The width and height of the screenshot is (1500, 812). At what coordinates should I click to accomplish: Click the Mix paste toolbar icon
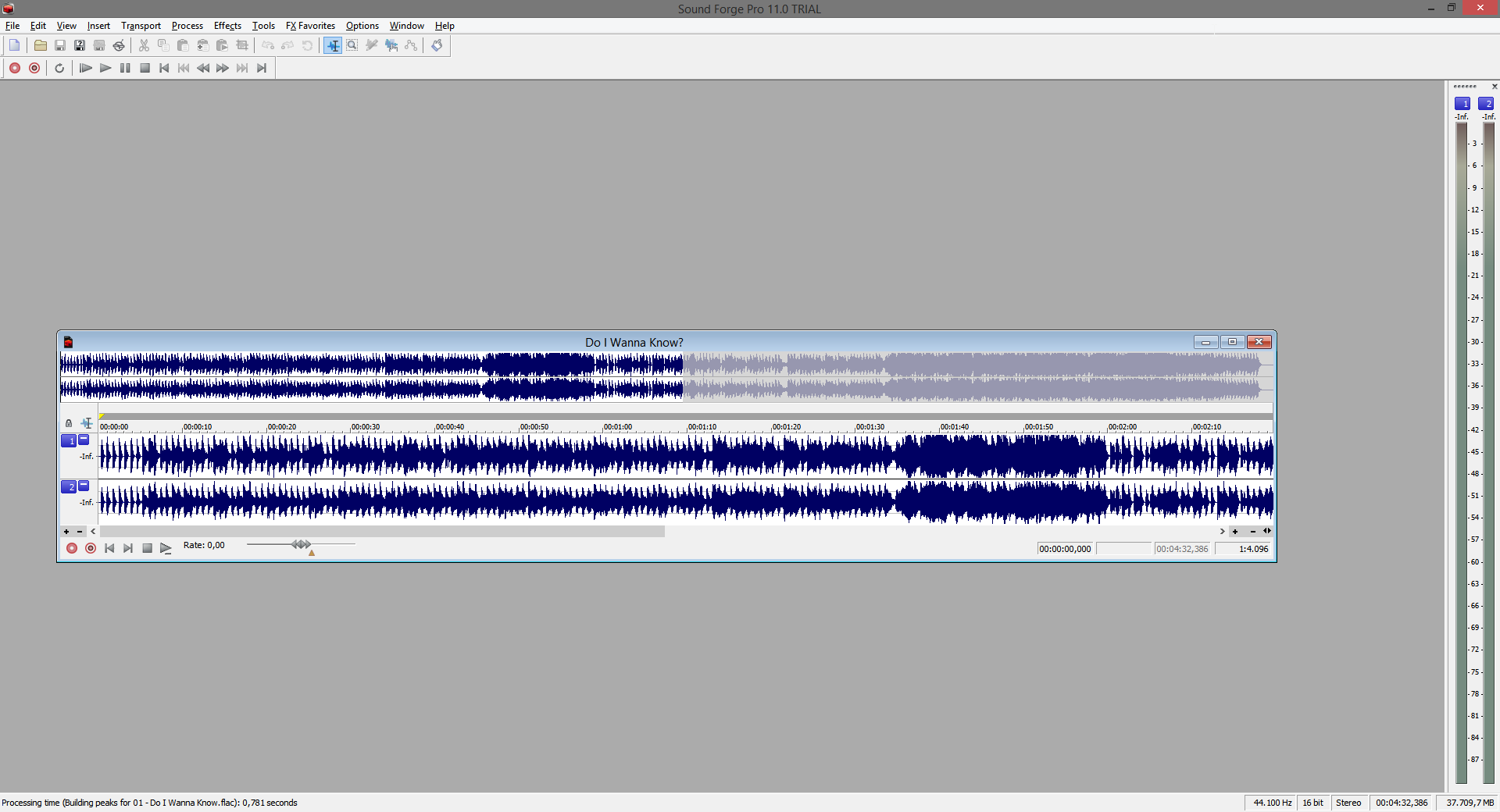202,45
